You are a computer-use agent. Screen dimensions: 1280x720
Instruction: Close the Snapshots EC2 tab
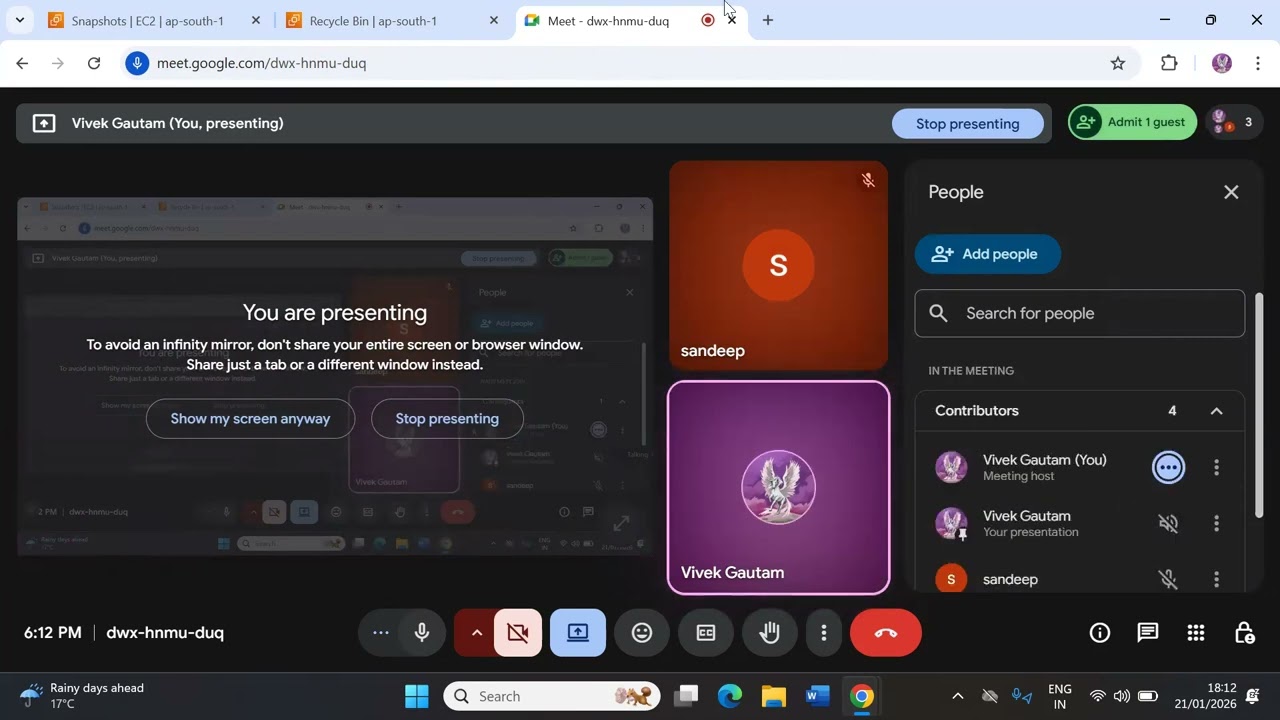256,20
